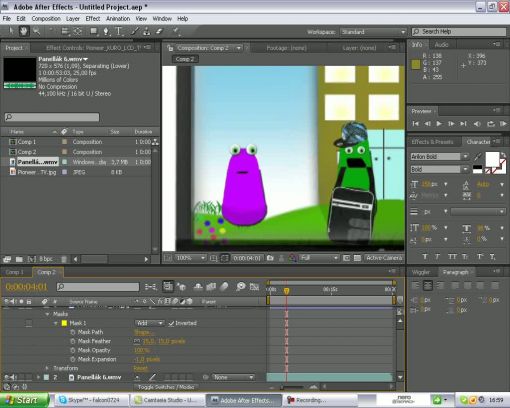Click the Subscript style button
Viewport: 510px width, 408px height.
492,256
